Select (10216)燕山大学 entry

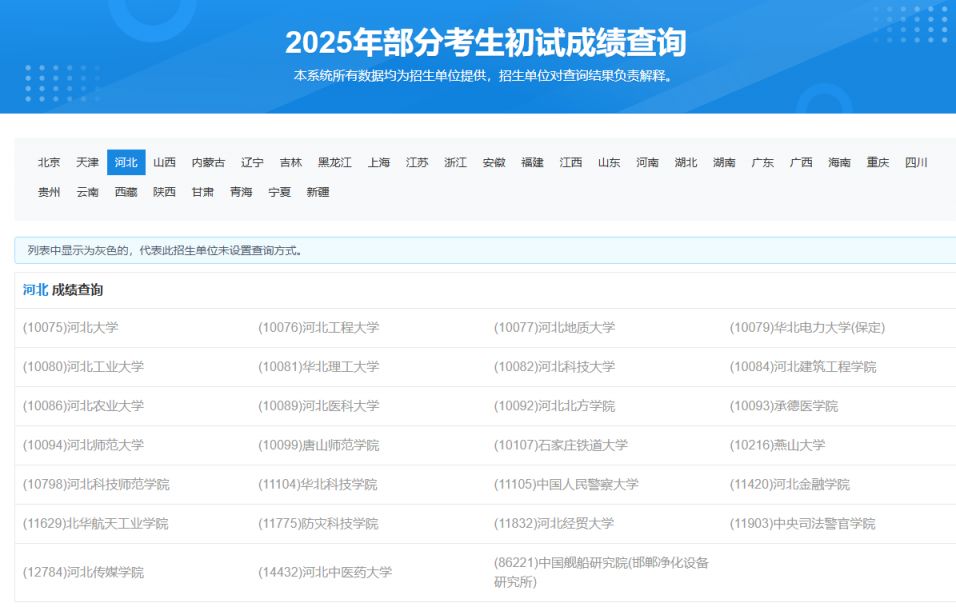tap(777, 445)
